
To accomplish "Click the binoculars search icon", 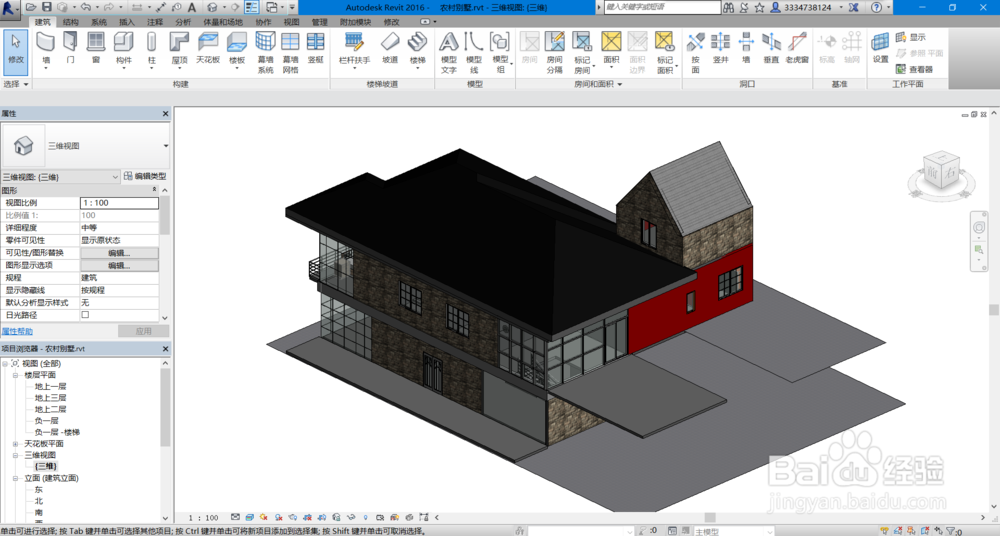I will coord(728,7).
